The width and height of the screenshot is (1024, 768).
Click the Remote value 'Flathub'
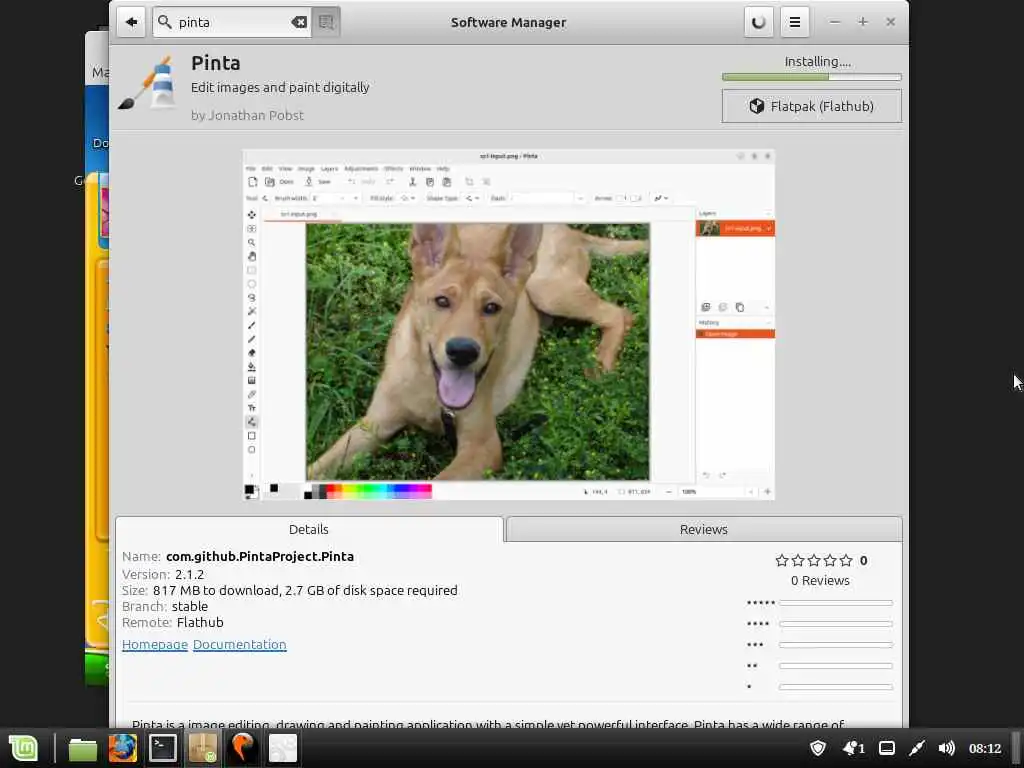pyautogui.click(x=200, y=622)
